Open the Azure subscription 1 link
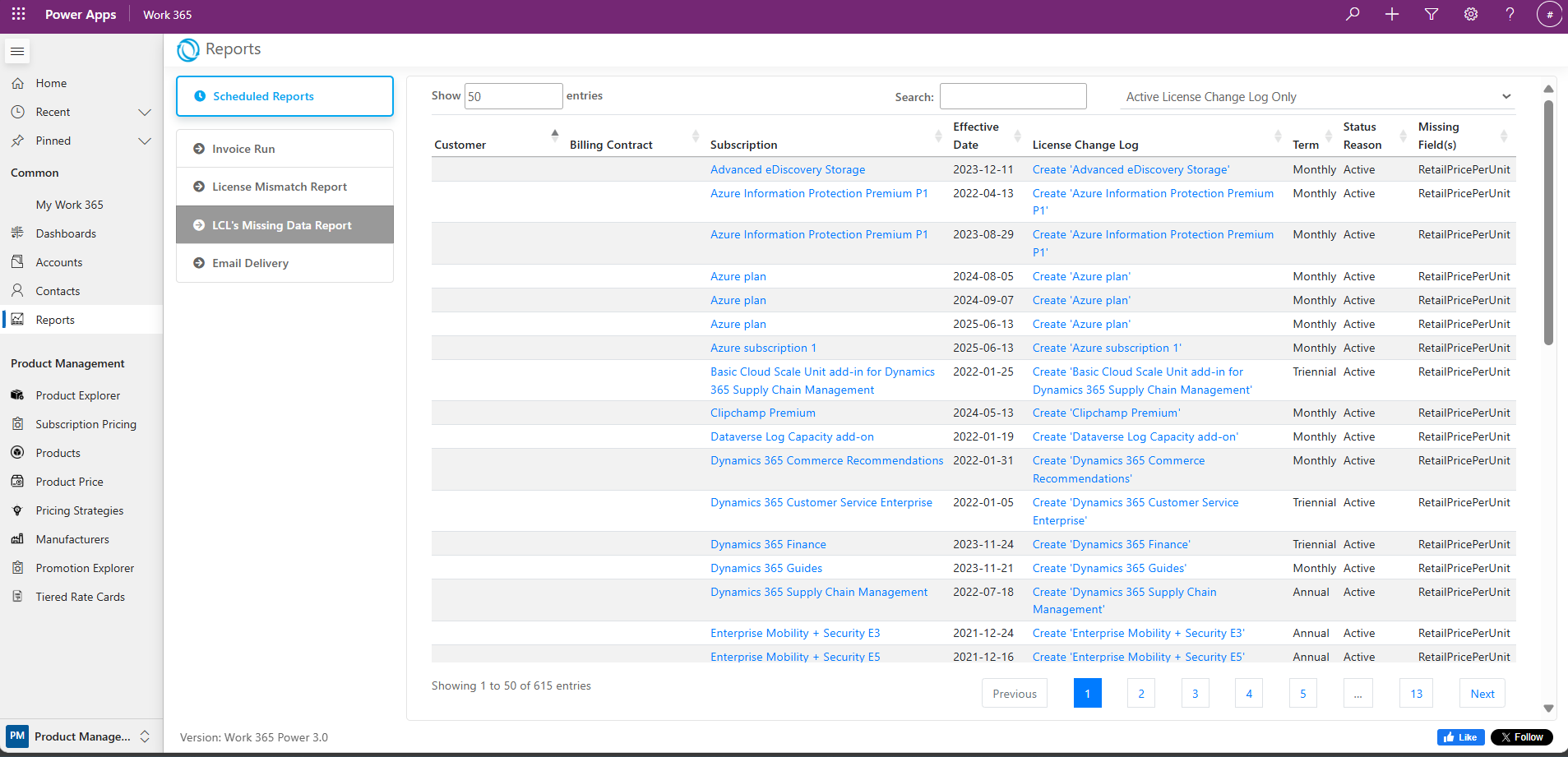 763,348
